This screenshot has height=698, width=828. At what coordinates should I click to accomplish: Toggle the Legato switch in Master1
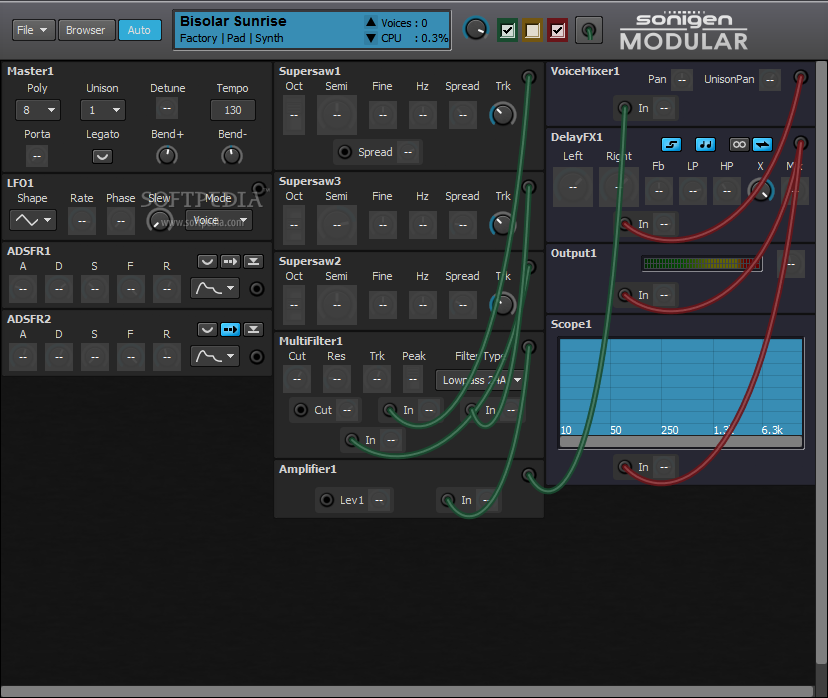click(102, 156)
